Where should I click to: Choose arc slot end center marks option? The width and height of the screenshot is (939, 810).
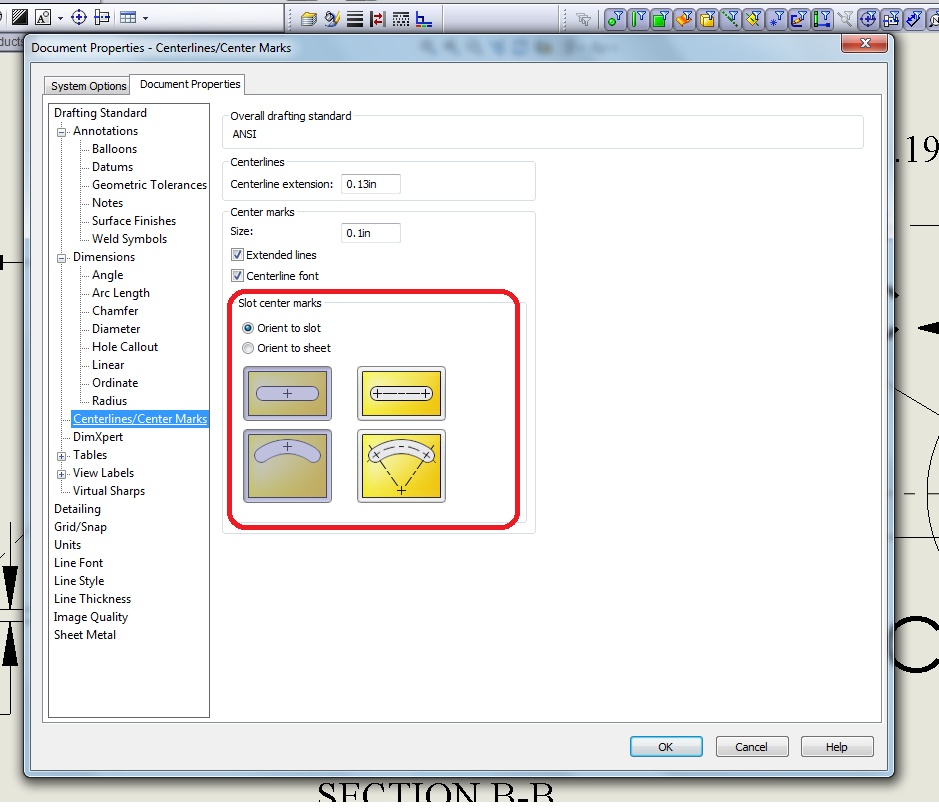click(x=401, y=466)
